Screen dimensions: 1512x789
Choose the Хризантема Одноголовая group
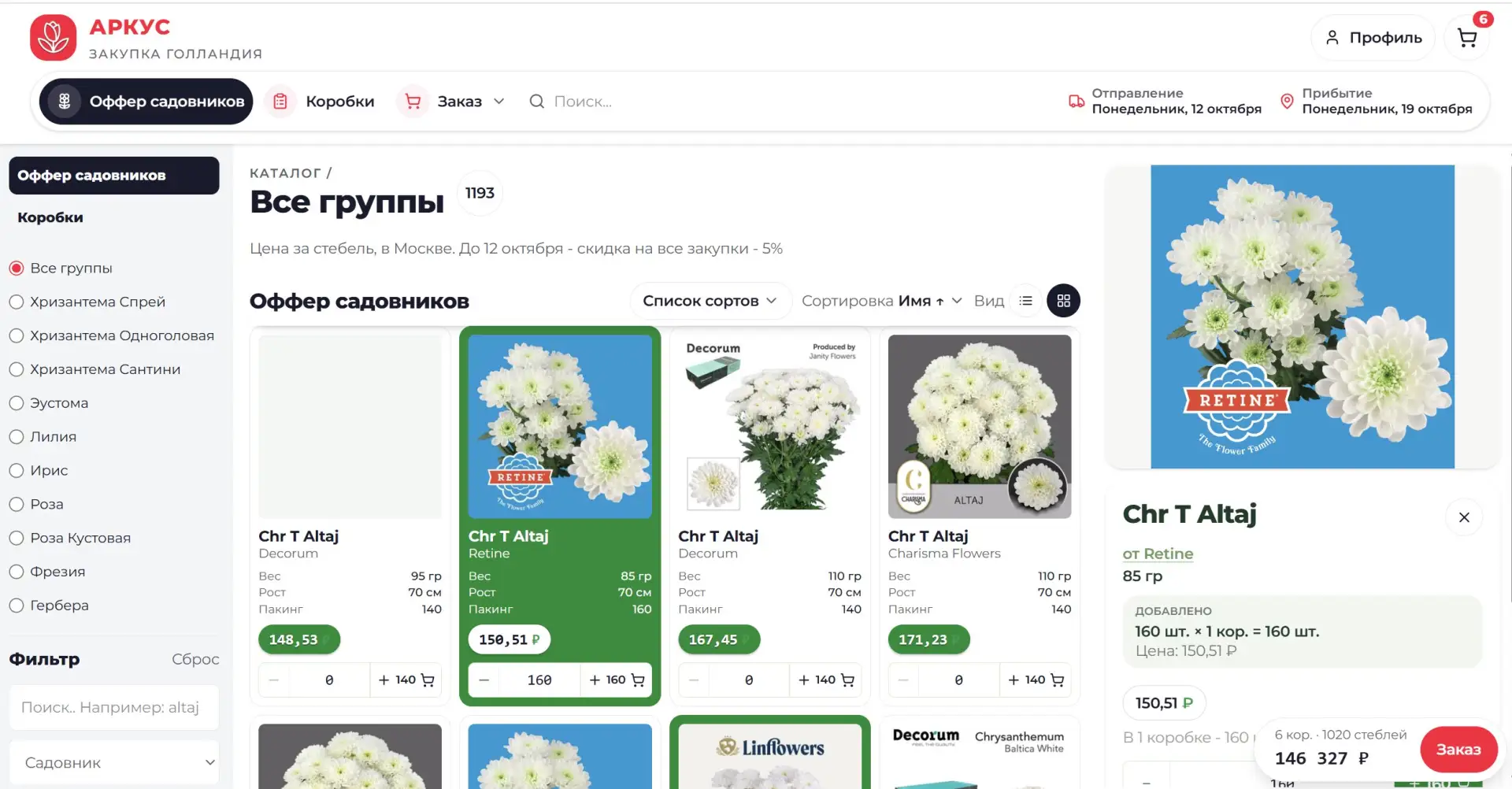111,336
